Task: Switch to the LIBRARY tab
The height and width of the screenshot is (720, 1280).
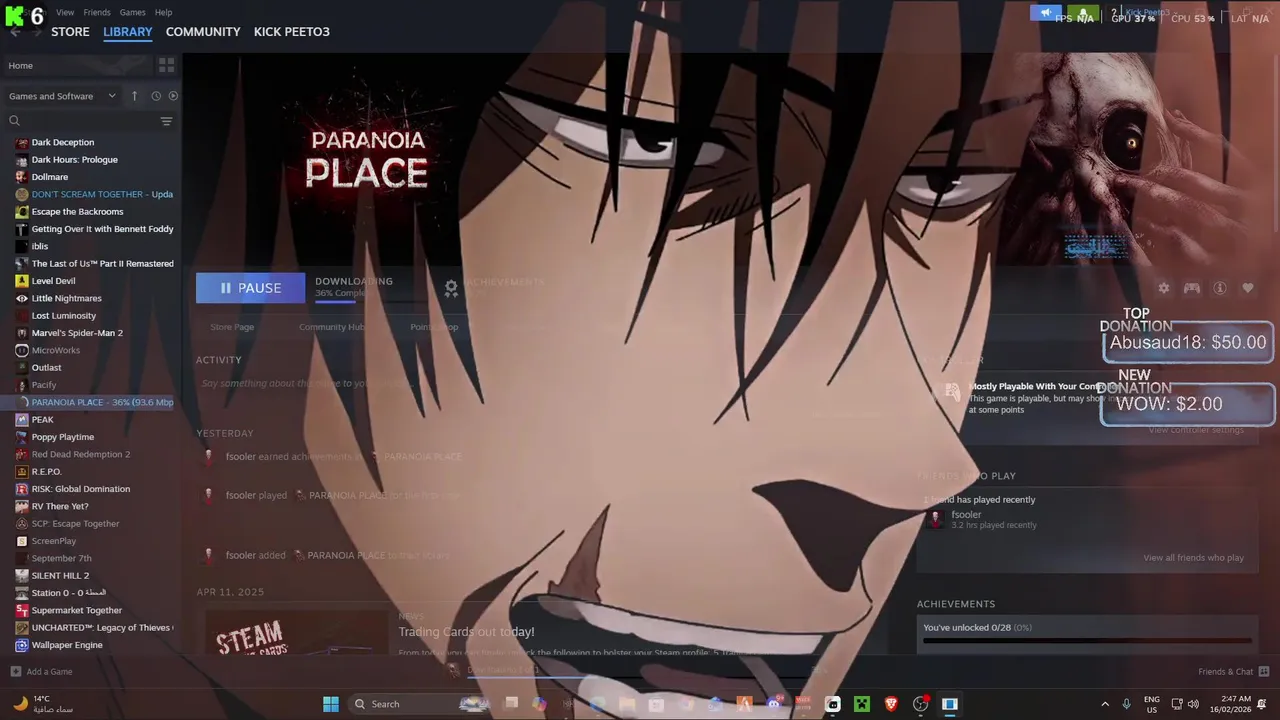Action: (x=128, y=32)
